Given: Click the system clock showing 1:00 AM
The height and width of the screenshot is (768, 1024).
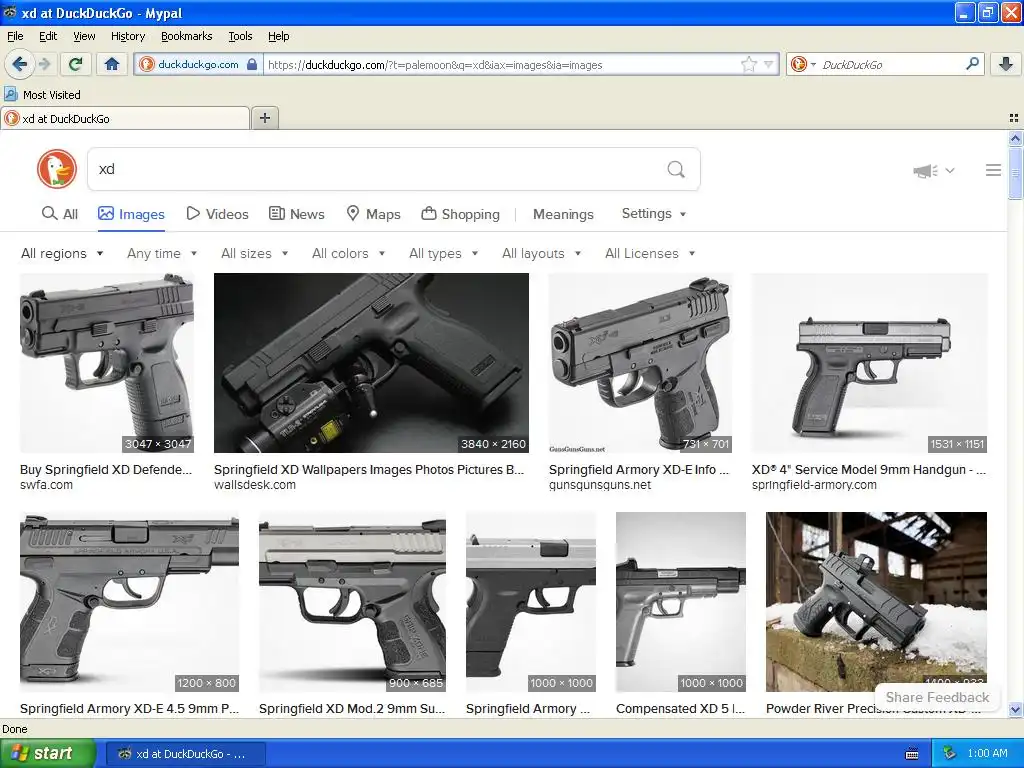Looking at the screenshot, I should [987, 753].
